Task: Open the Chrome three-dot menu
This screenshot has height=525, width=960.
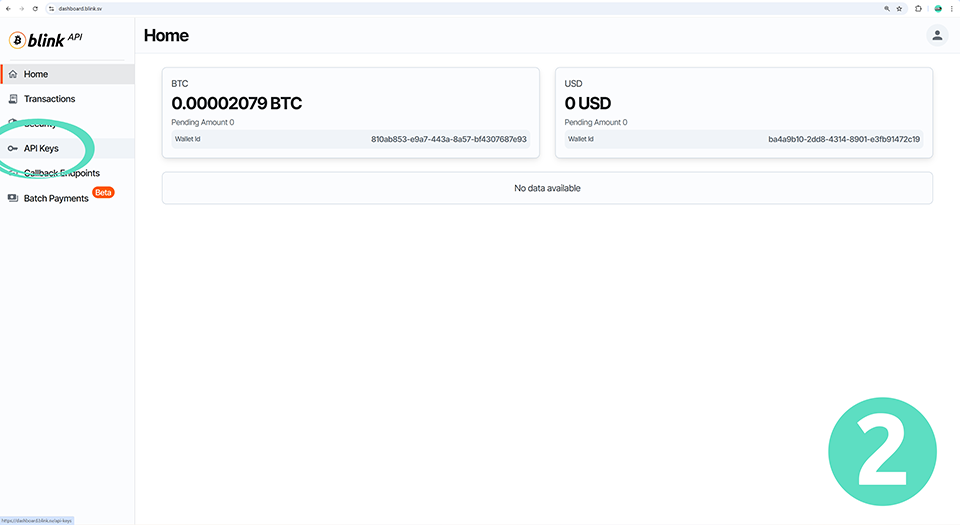Action: click(x=951, y=8)
